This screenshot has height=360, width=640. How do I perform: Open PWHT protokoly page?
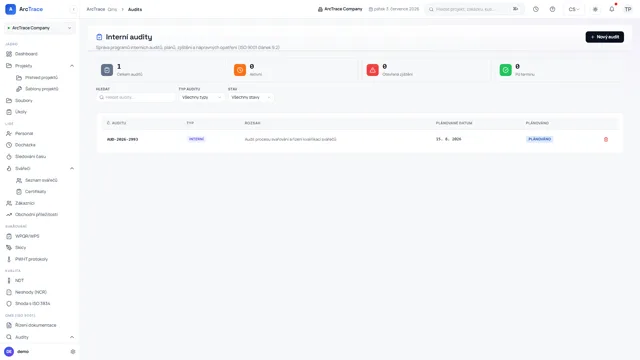tap(31, 259)
